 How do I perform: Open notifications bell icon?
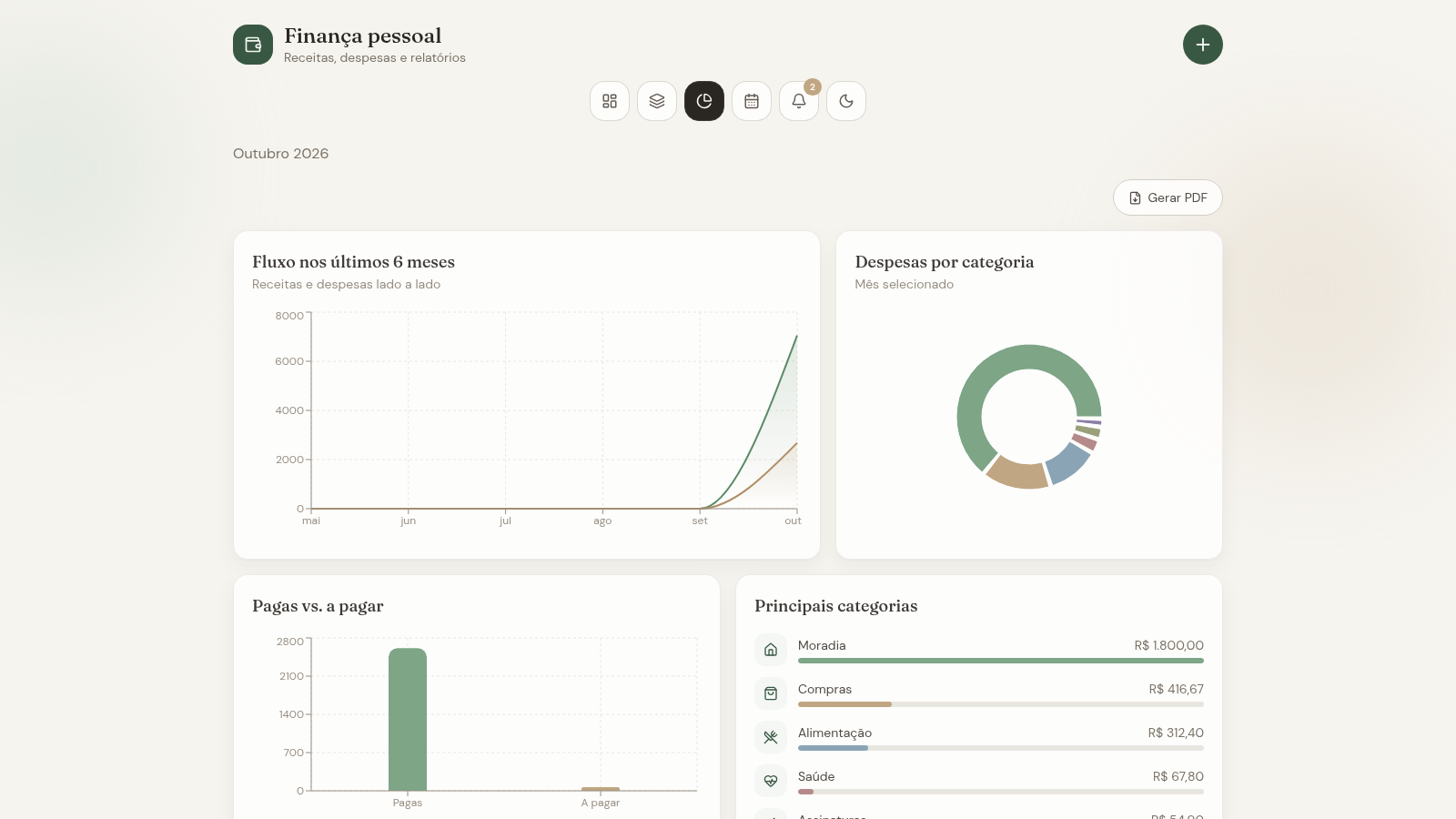pyautogui.click(x=799, y=101)
